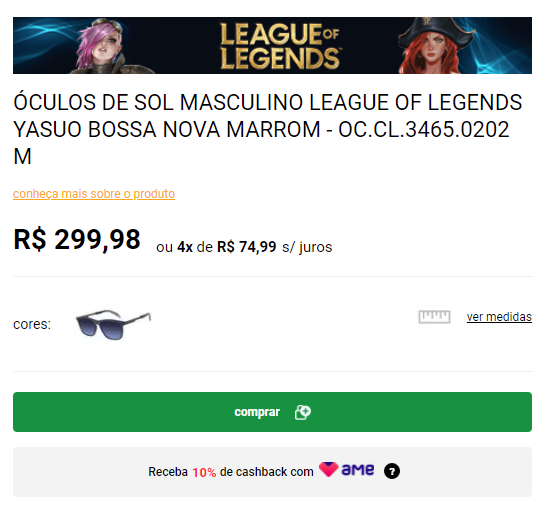
Task: Click the League of Legends gold logo
Action: 280,46
